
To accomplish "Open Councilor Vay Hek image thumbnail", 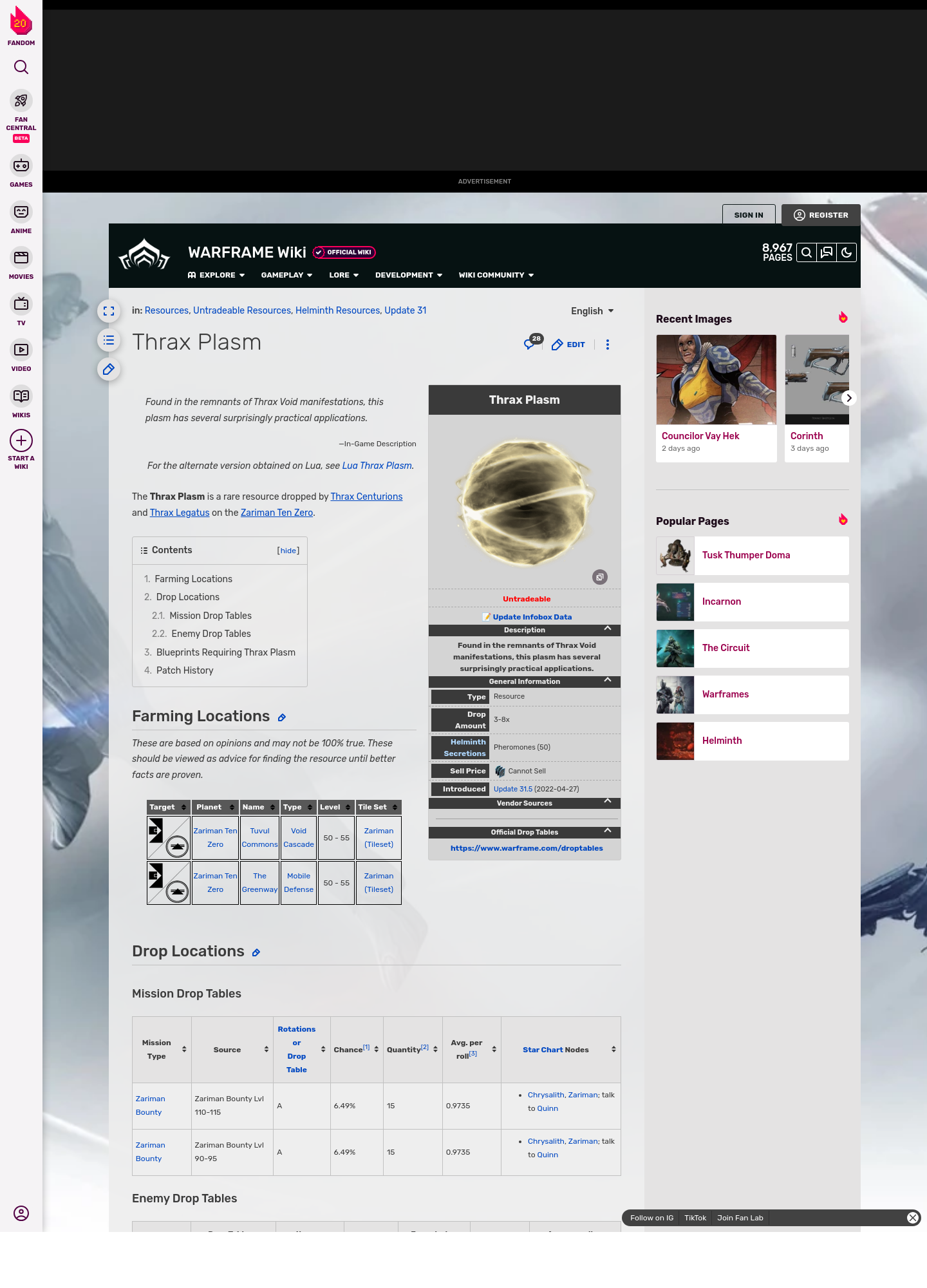I will tap(716, 379).
